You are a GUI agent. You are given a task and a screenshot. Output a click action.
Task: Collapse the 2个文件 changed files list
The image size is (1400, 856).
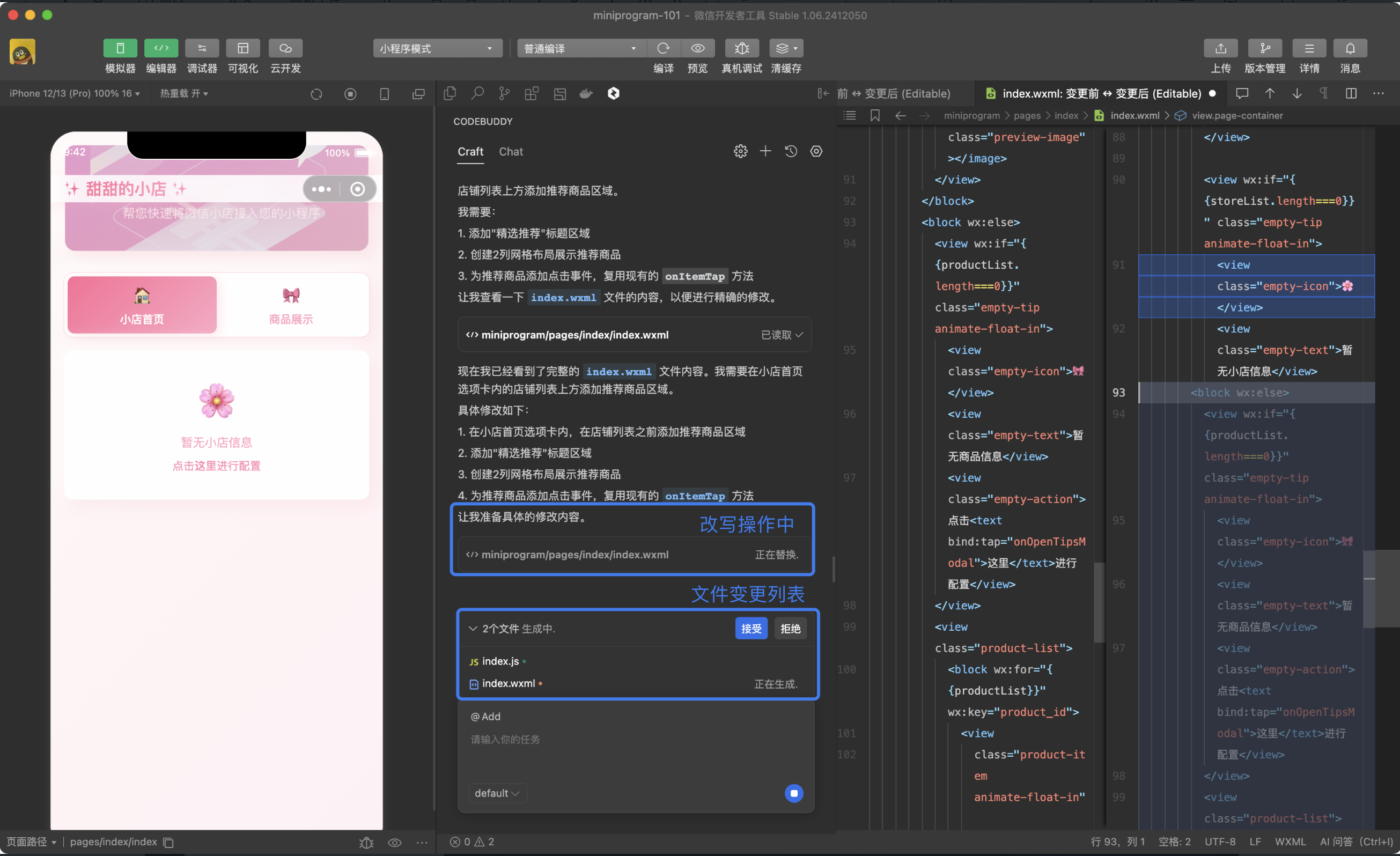tap(473, 628)
